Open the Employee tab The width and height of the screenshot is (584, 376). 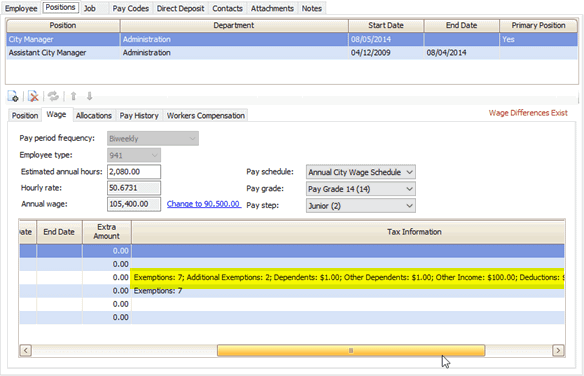[21, 8]
